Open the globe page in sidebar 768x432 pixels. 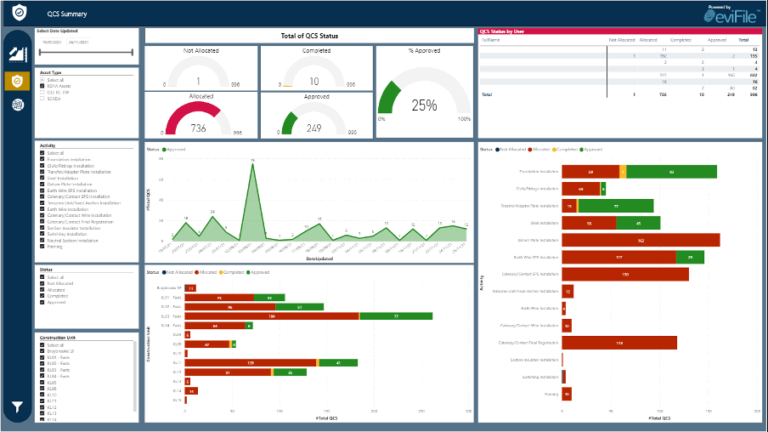tap(16, 105)
